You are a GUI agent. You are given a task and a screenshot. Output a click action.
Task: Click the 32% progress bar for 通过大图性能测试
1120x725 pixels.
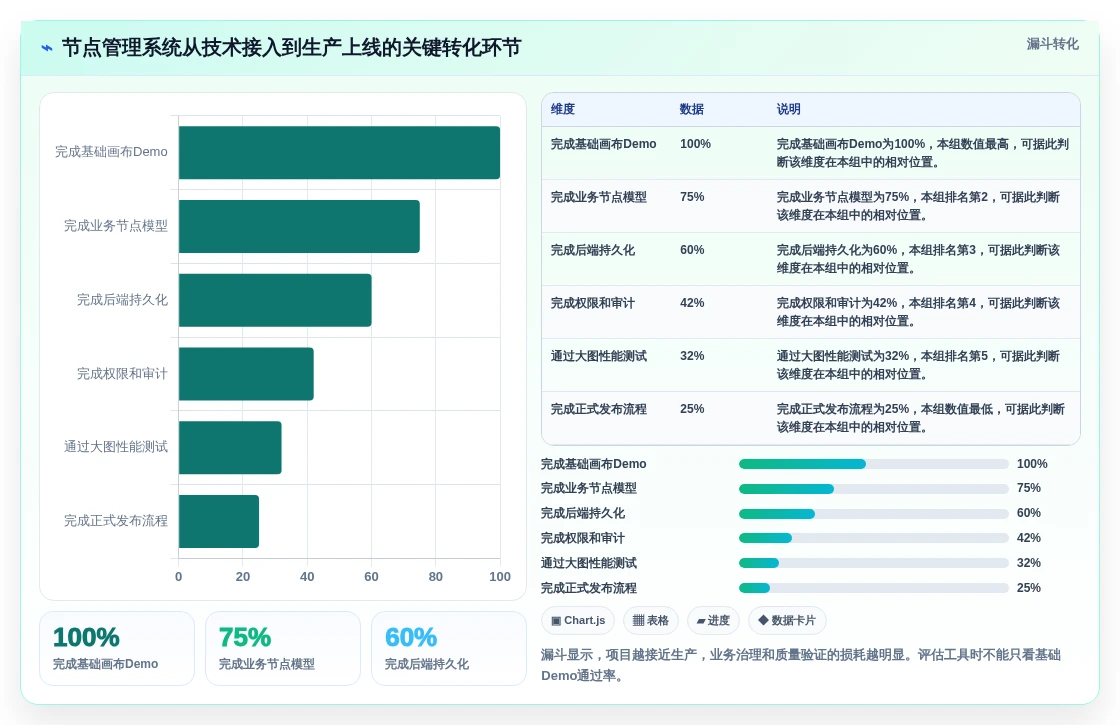(x=874, y=564)
